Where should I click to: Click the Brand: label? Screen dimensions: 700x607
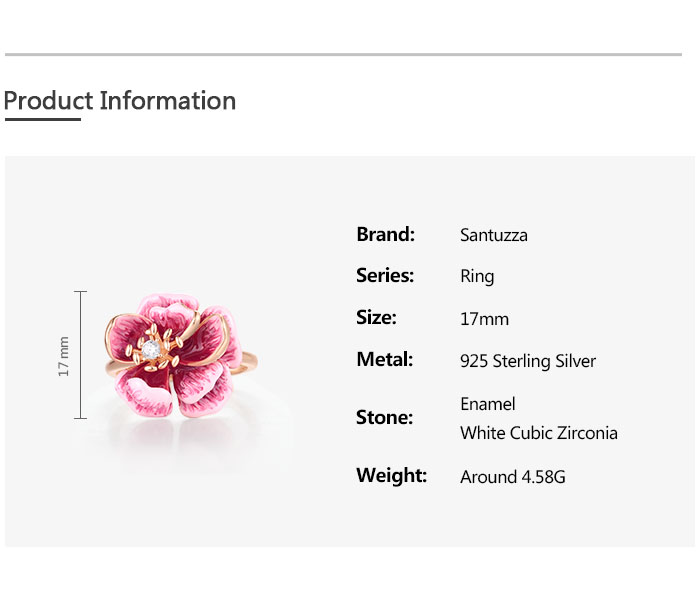(385, 235)
